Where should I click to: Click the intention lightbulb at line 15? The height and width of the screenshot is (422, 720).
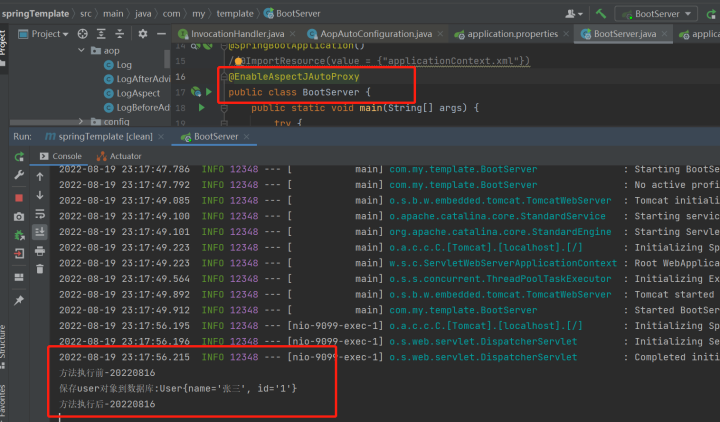(x=238, y=61)
